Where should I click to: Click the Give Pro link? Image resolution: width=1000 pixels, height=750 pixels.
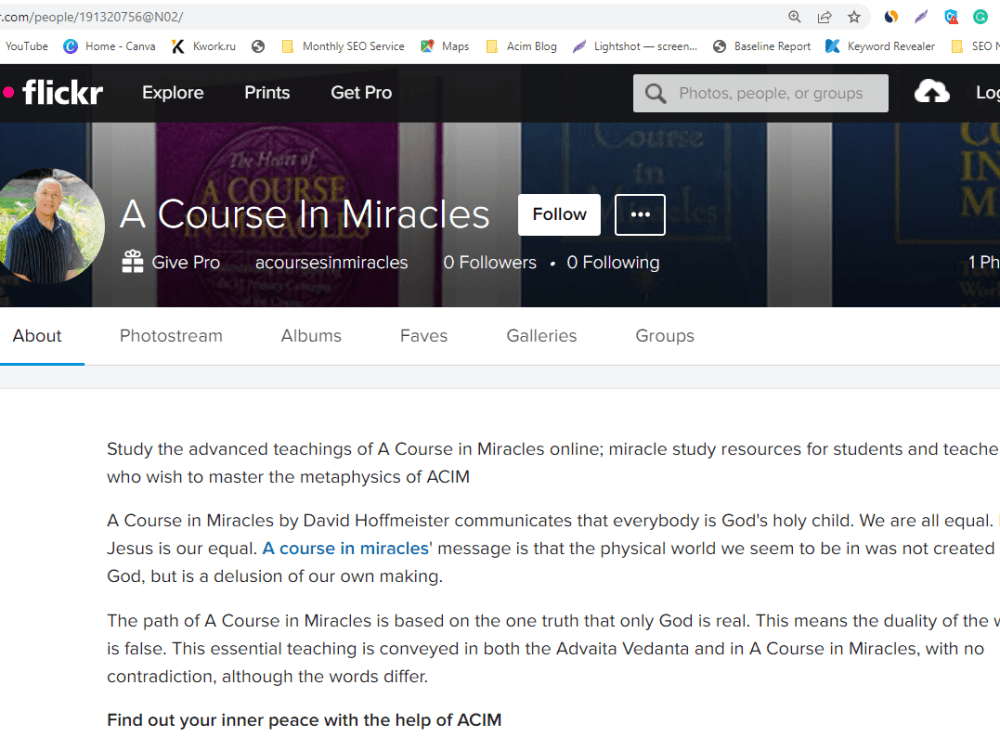point(186,262)
